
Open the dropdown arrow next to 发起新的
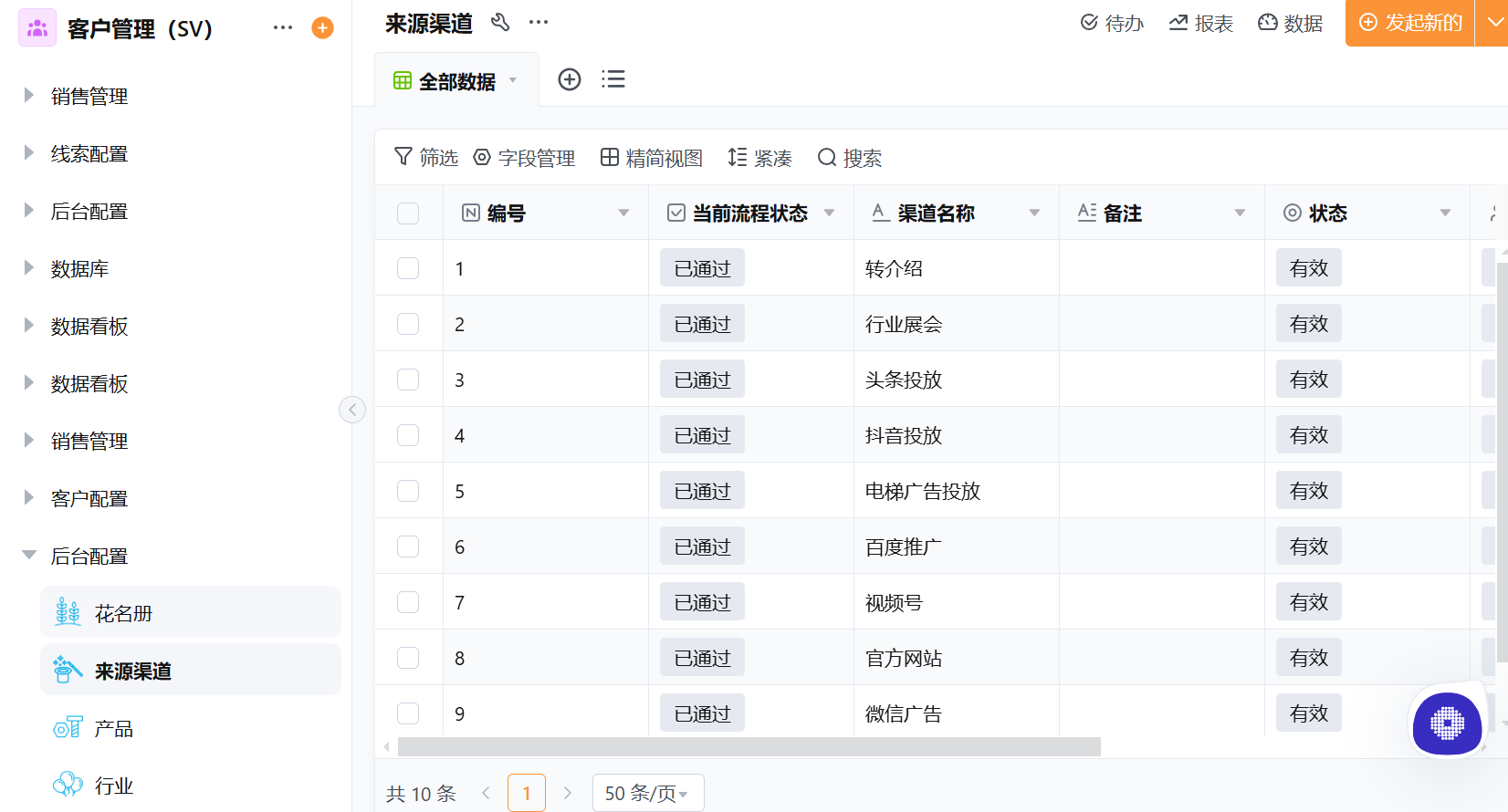coord(1493,23)
